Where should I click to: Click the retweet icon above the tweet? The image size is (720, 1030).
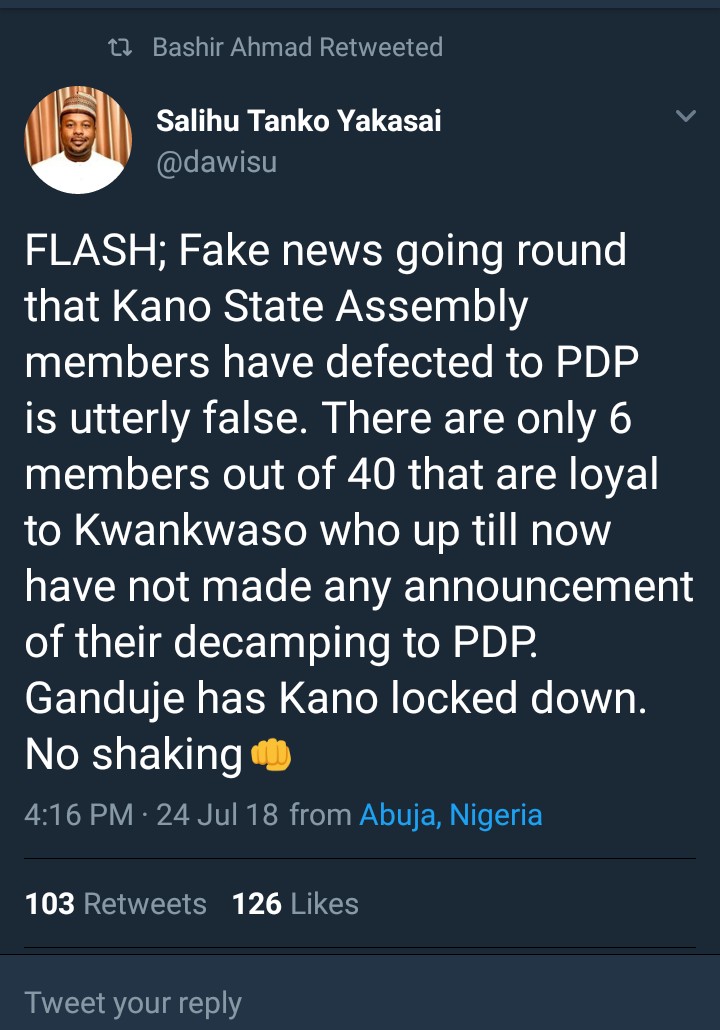[x=119, y=47]
